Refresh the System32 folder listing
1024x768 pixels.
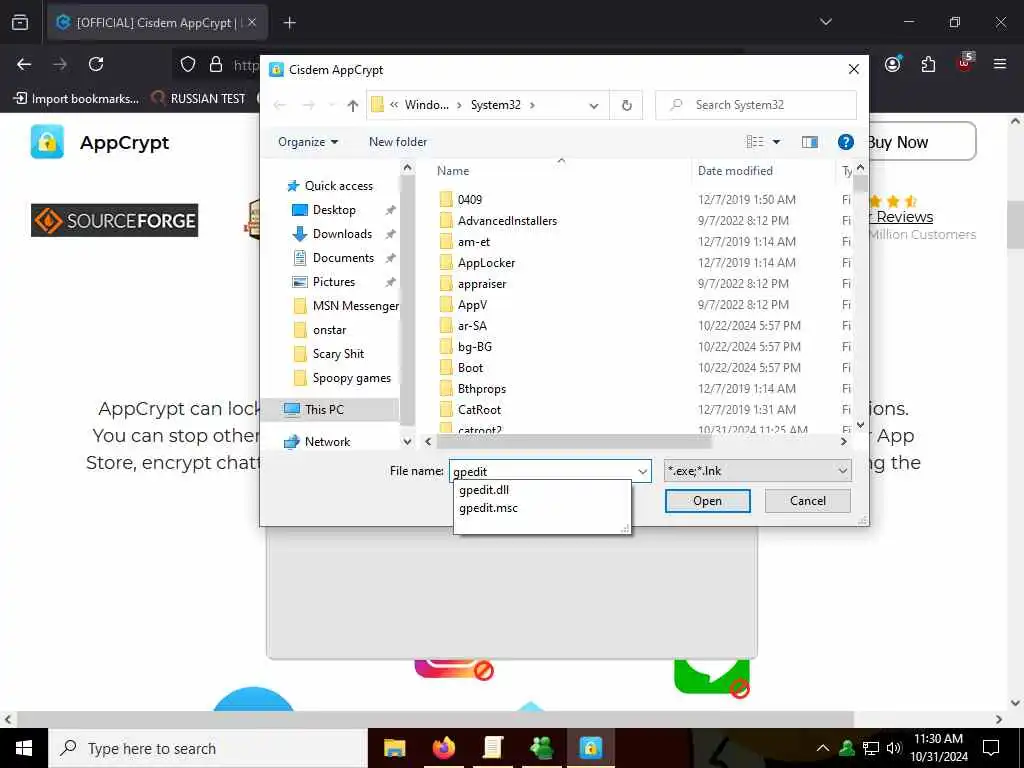(x=626, y=105)
